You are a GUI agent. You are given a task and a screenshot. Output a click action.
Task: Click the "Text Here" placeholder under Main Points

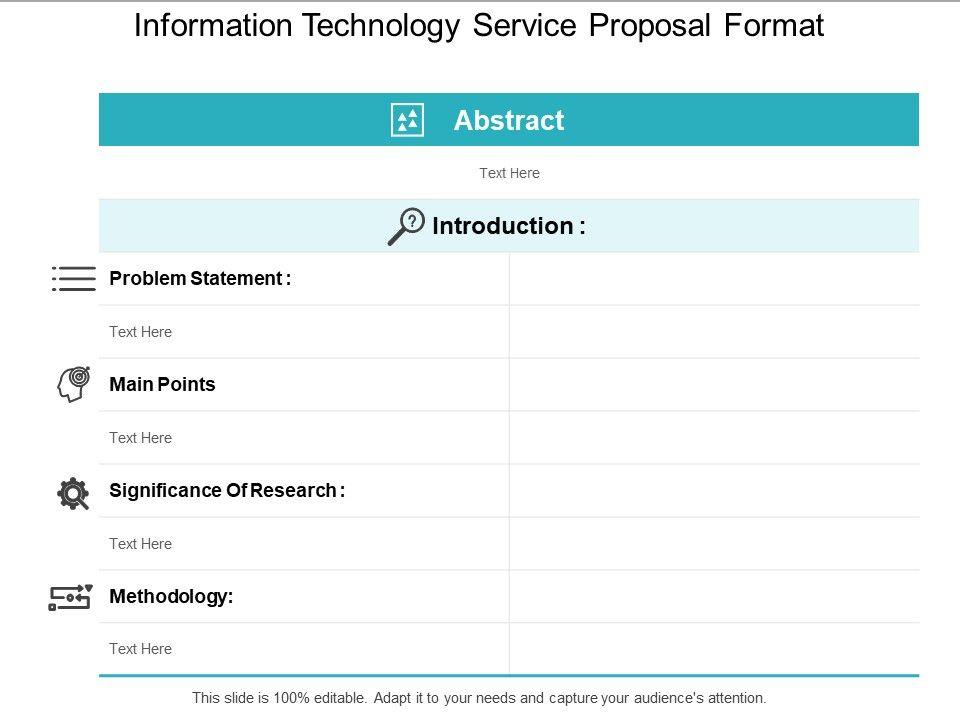click(140, 438)
